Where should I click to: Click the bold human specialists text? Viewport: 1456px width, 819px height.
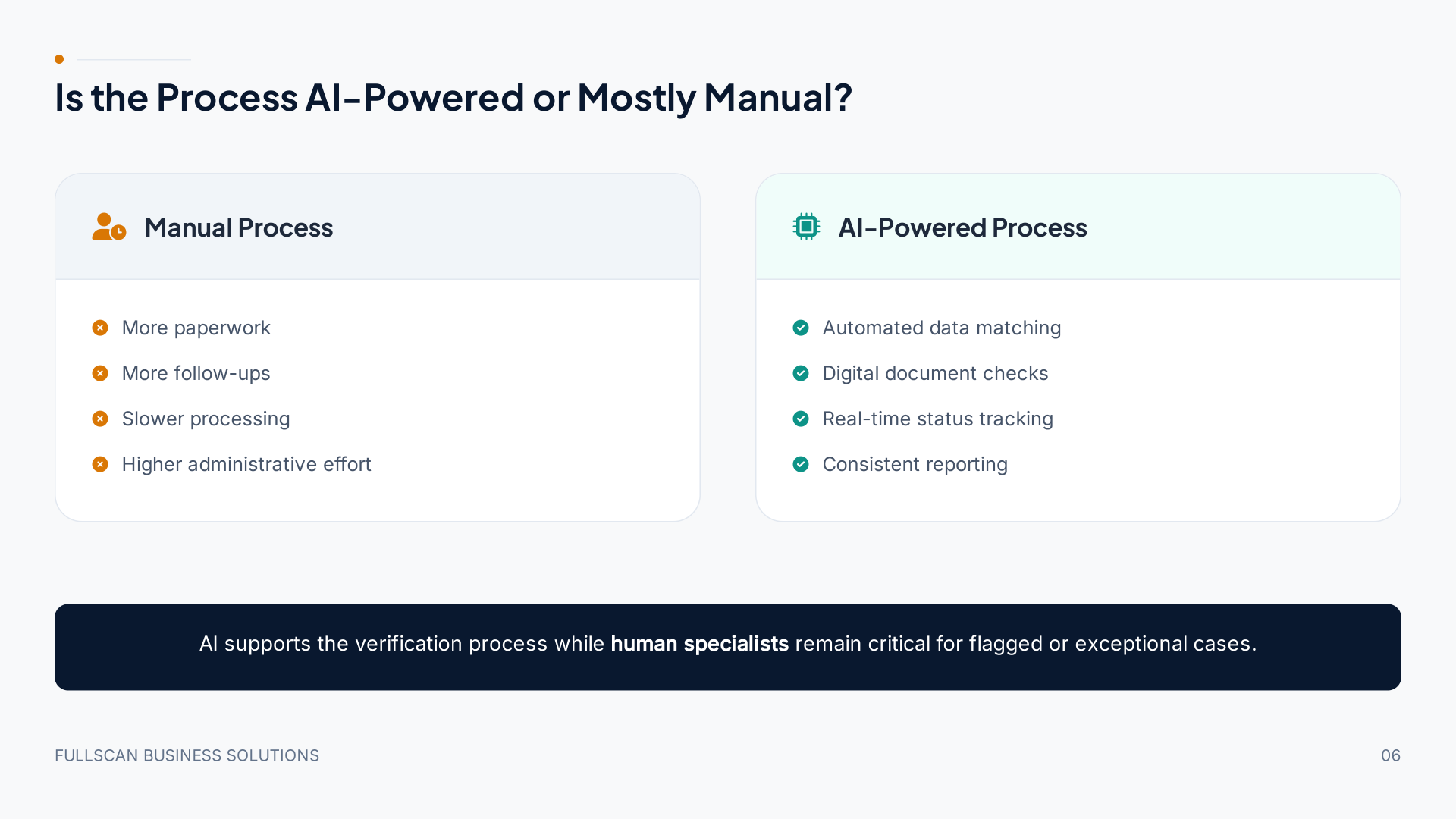click(699, 644)
